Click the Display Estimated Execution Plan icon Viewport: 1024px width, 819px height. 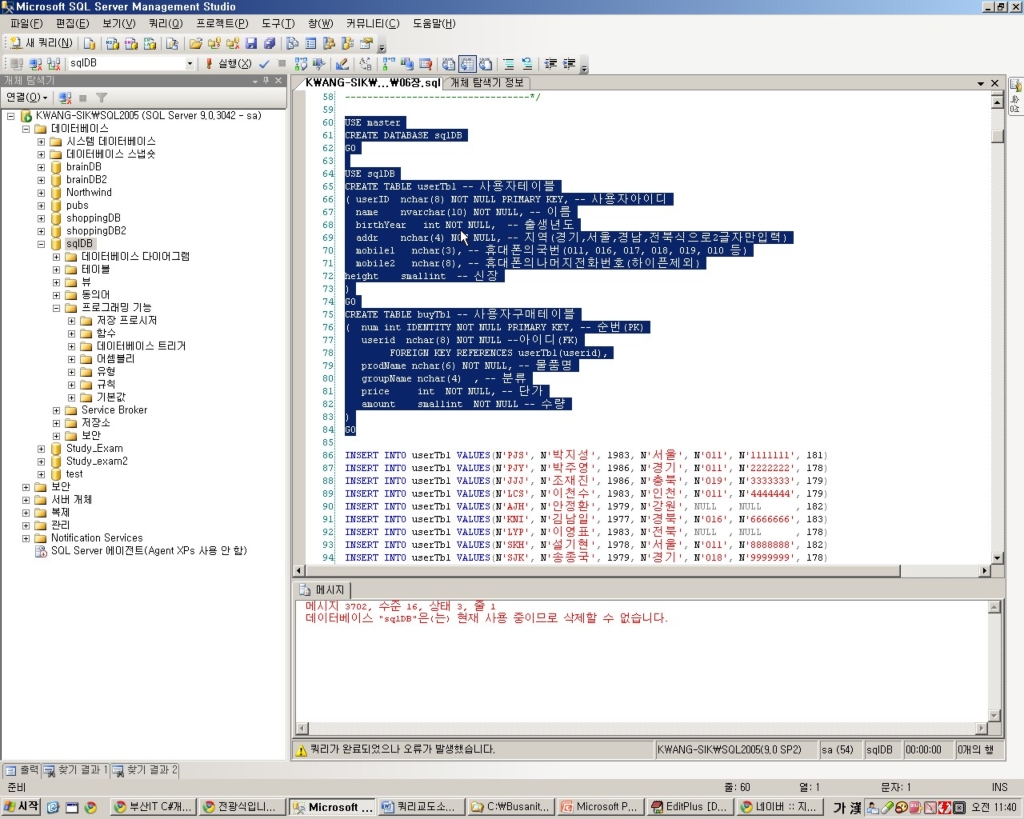point(300,63)
